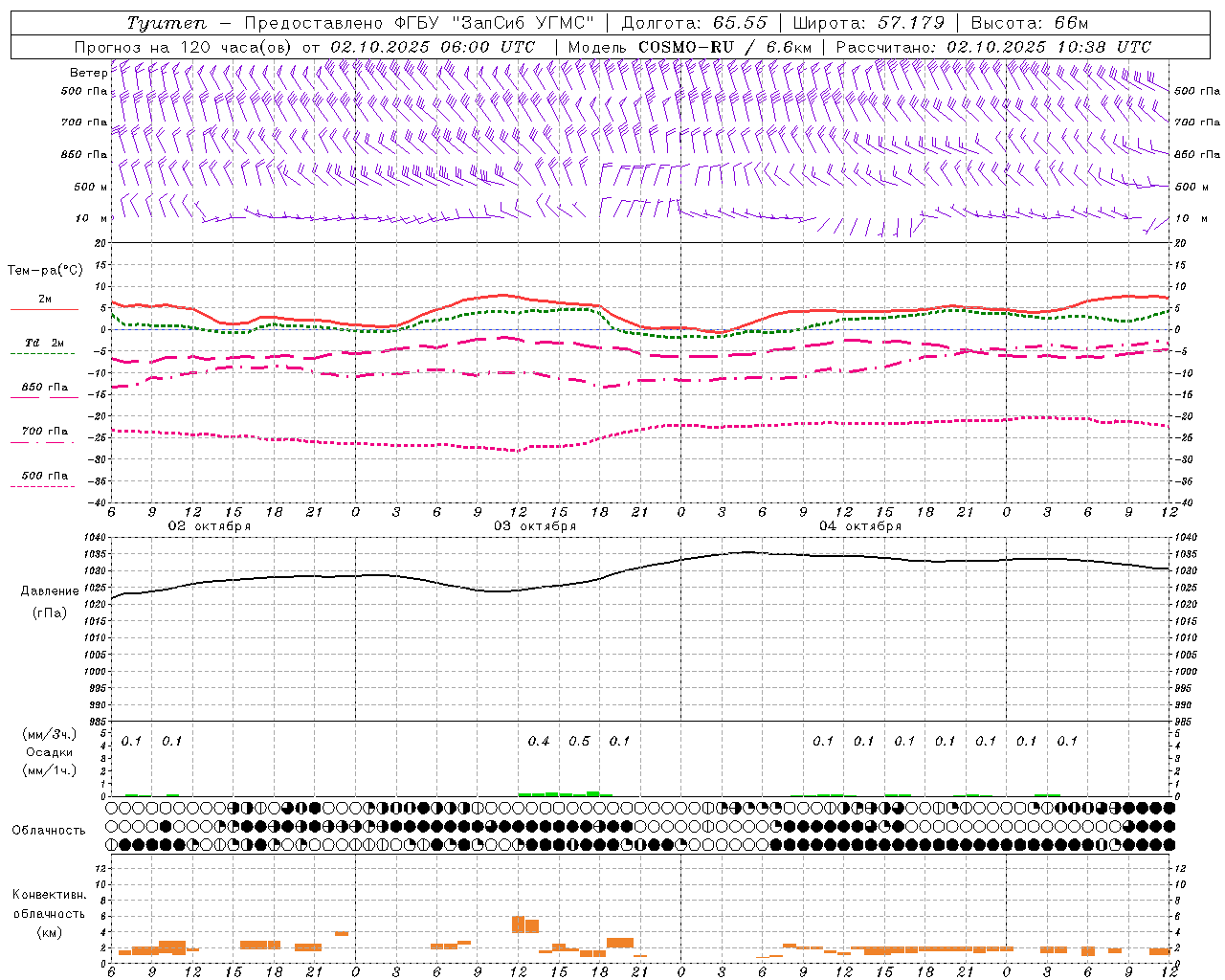Click "-40" on the left temperature axis
1225x980 pixels.
[x=98, y=502]
